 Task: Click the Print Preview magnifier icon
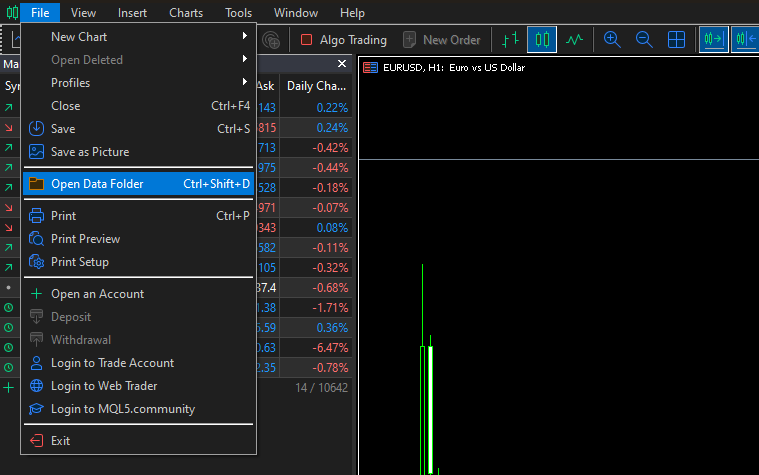pyautogui.click(x=36, y=239)
